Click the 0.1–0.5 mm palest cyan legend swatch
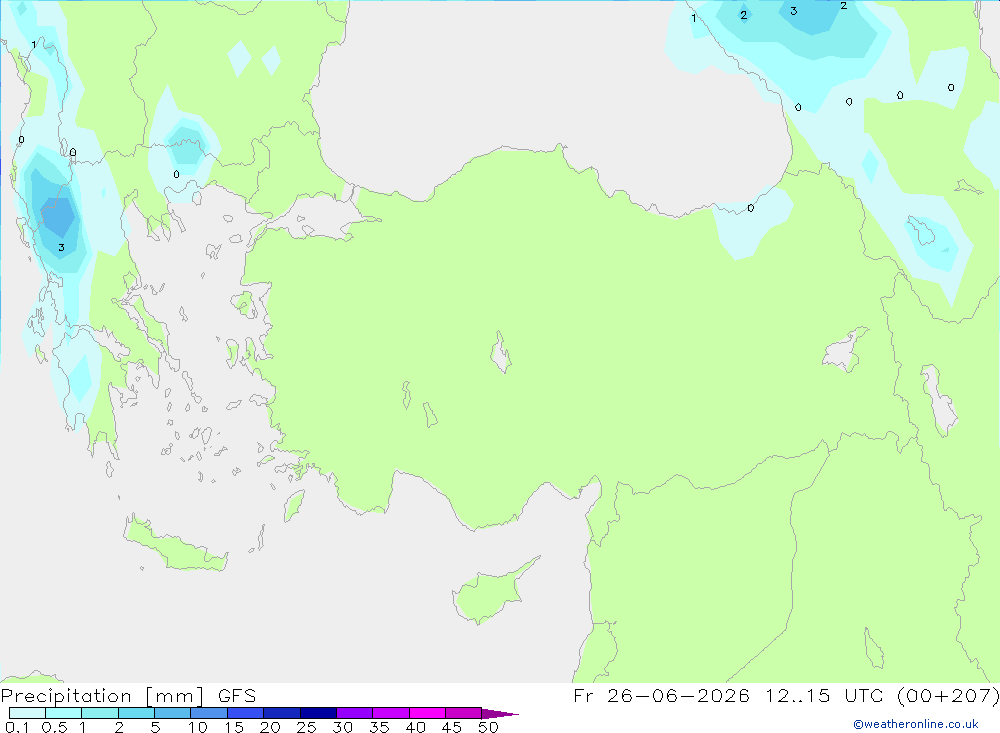1000x733 pixels. pos(27,713)
